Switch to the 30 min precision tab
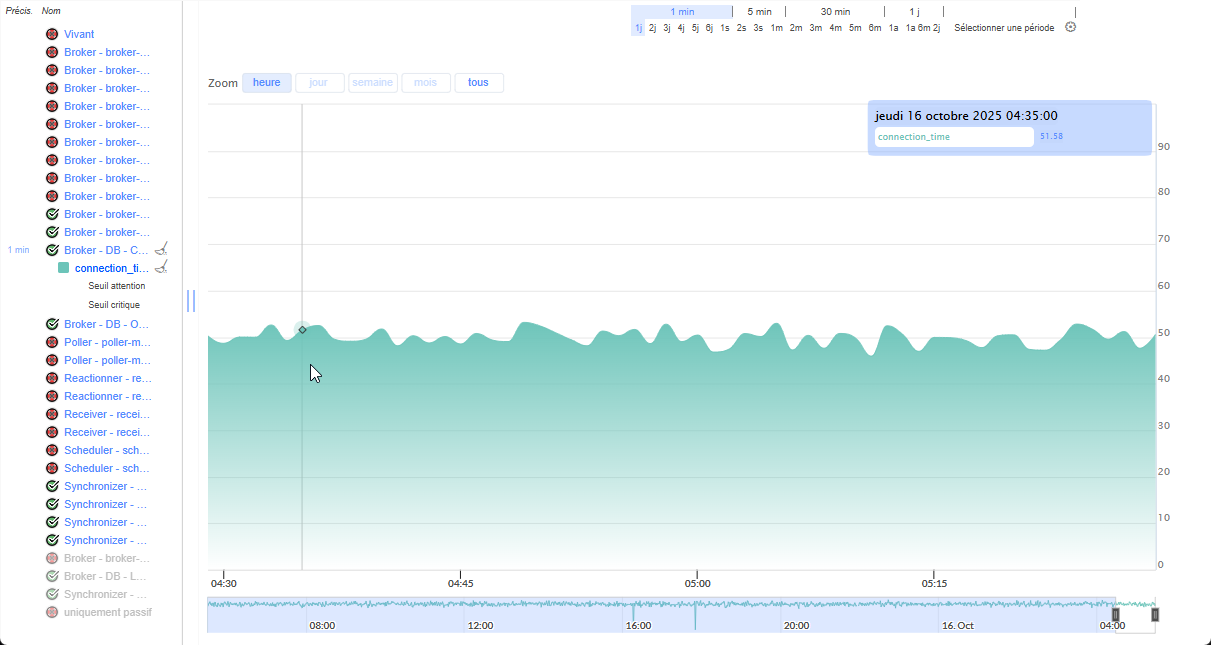This screenshot has width=1211, height=645. pos(835,12)
